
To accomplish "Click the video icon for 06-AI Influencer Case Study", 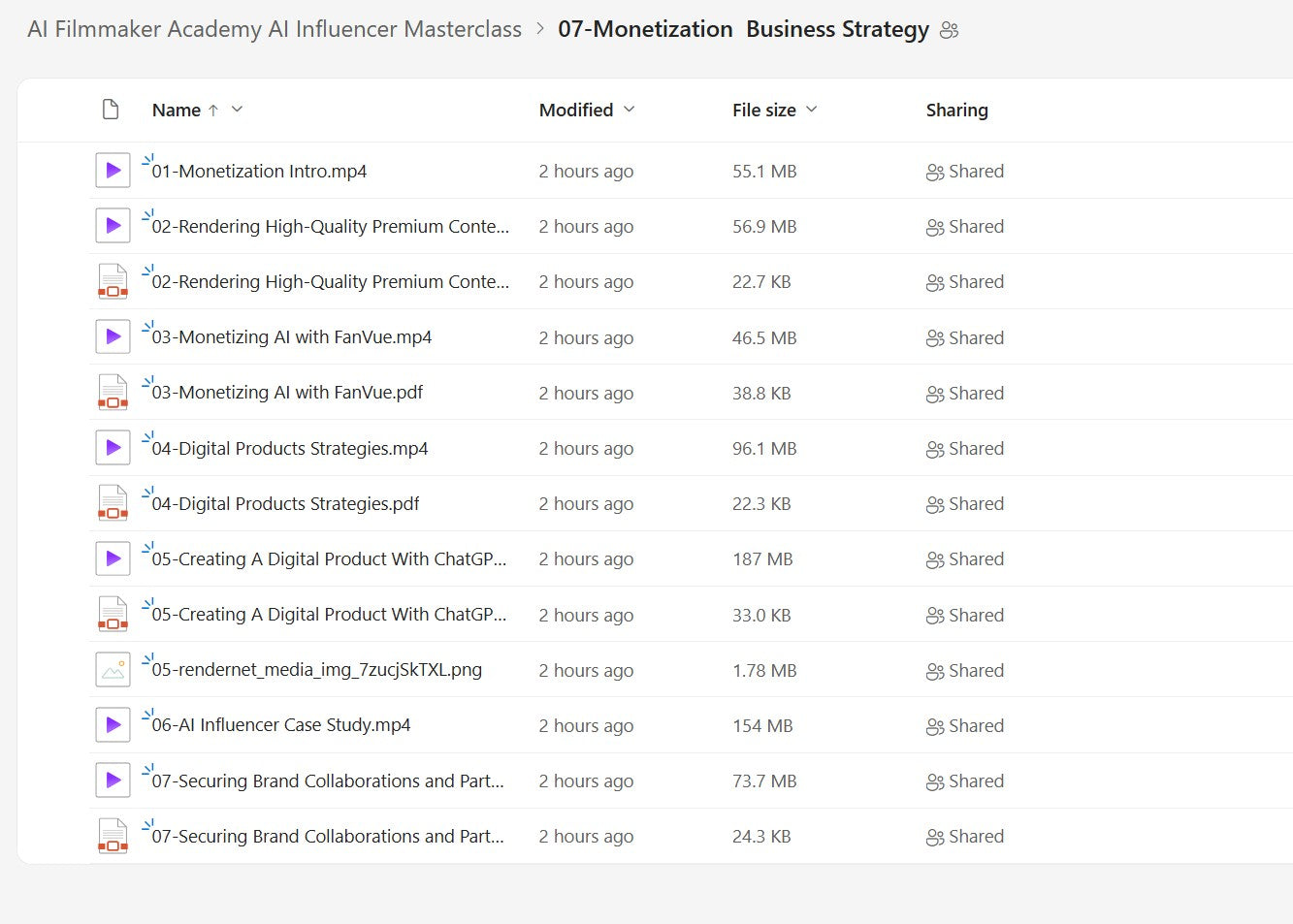I will click(113, 725).
